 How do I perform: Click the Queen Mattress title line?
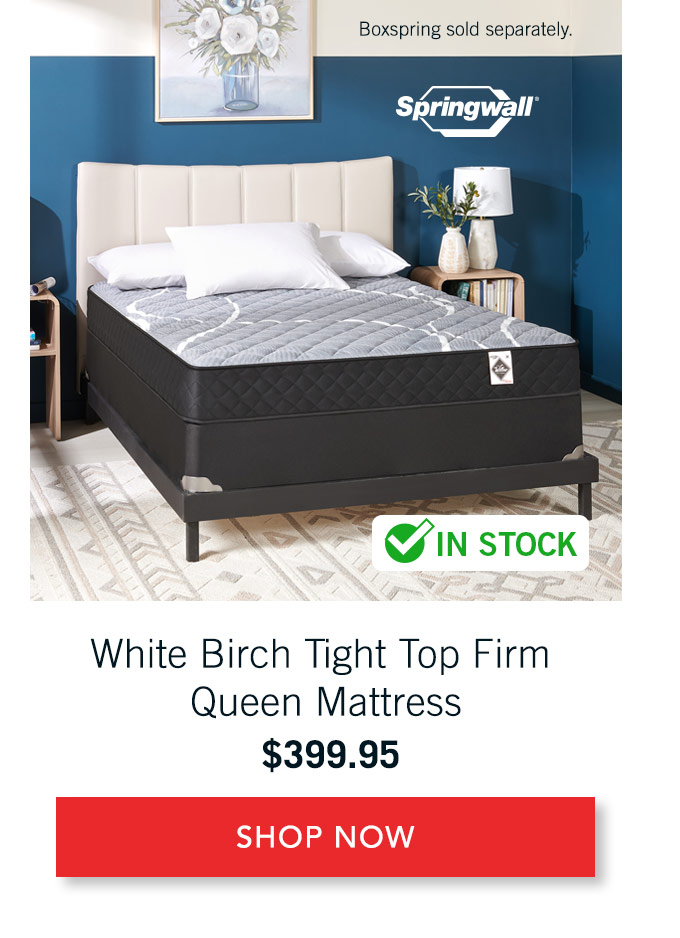point(326,702)
